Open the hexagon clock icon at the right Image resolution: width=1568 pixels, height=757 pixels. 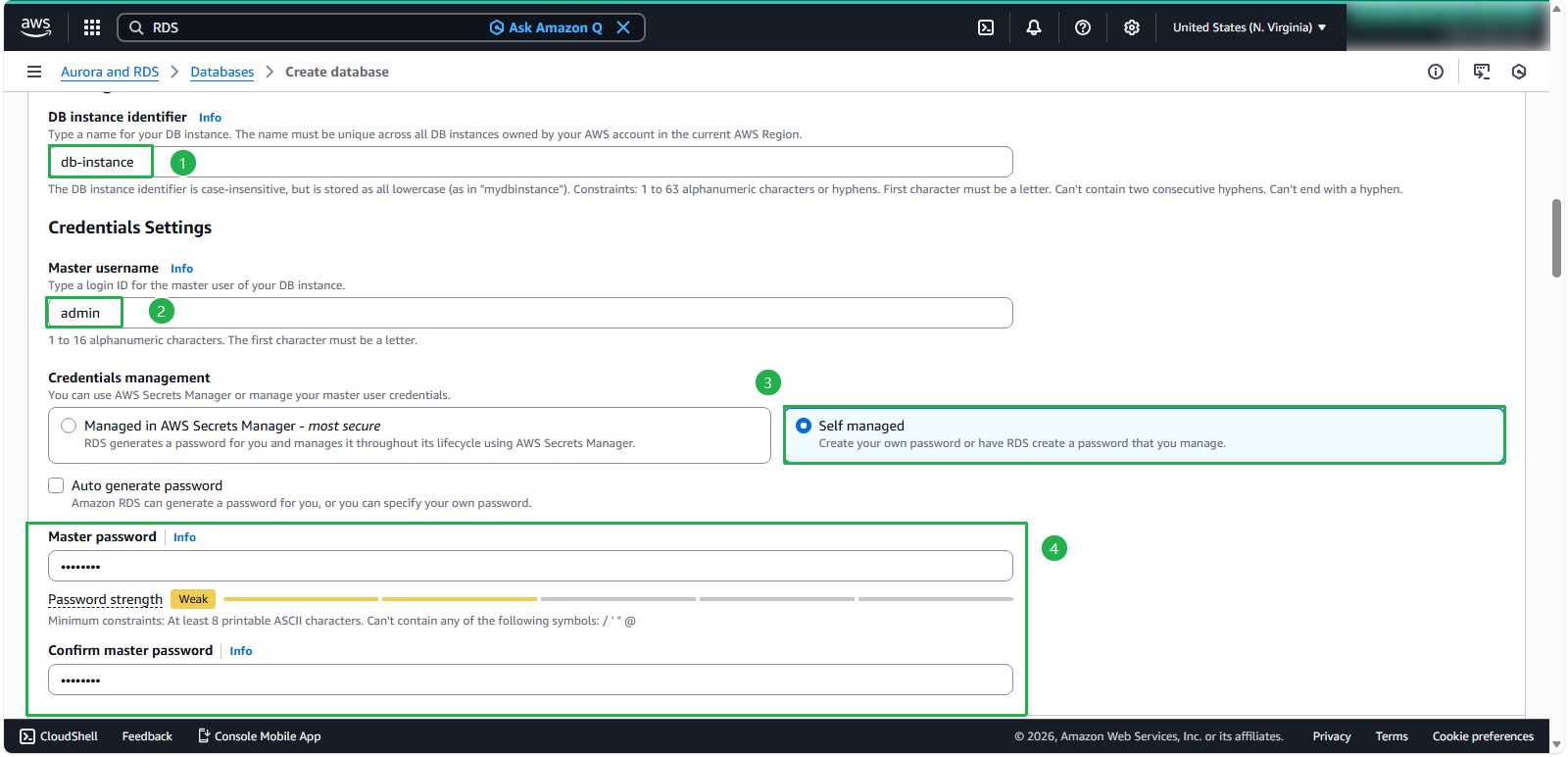pos(1519,72)
